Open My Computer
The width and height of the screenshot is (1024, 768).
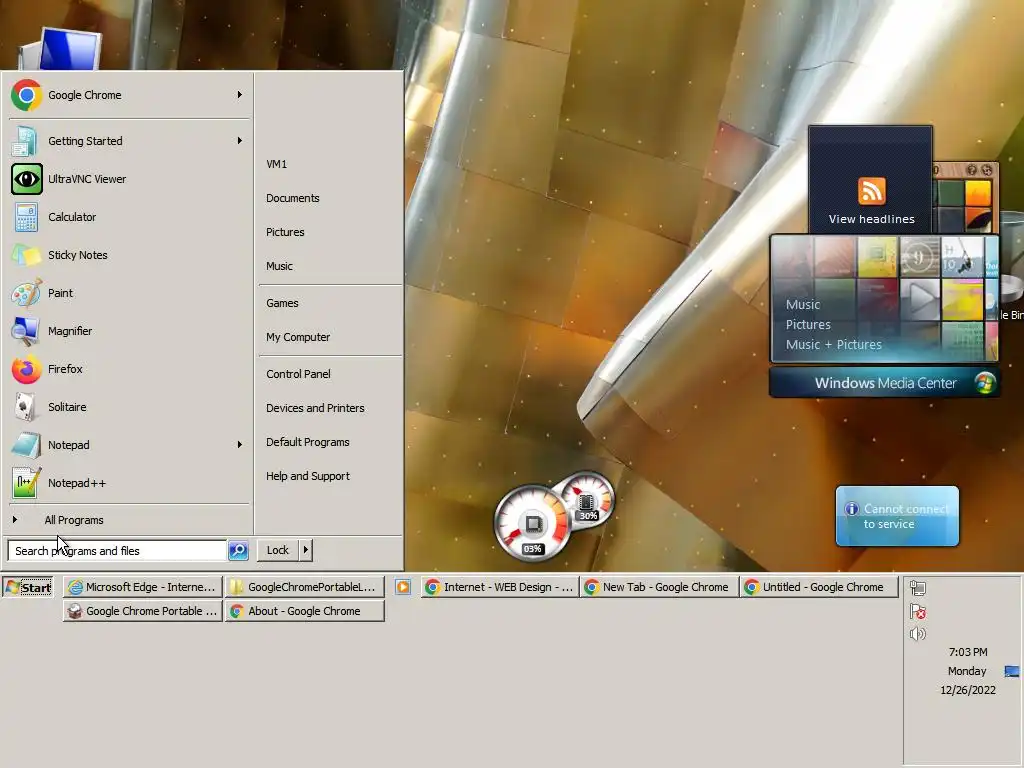pos(298,337)
